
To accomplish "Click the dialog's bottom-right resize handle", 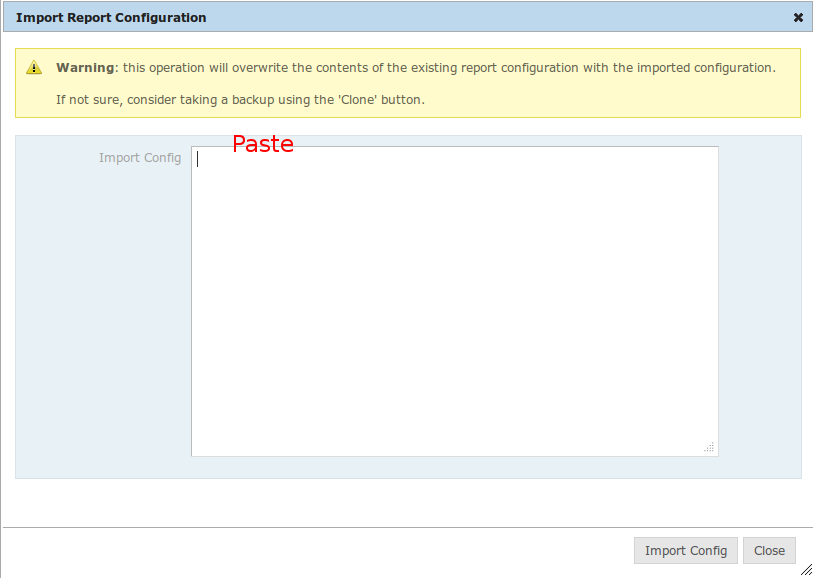I will point(806,570).
